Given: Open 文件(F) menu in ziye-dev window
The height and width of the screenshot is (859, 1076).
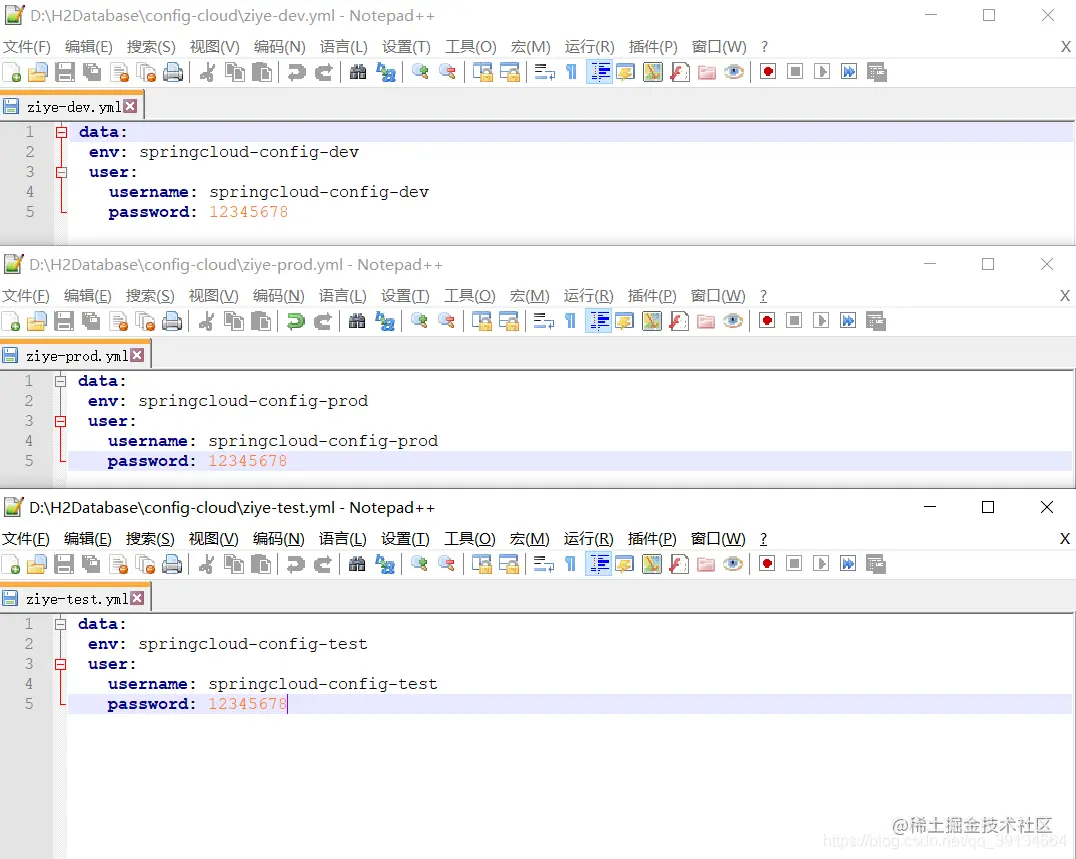Looking at the screenshot, I should point(27,47).
